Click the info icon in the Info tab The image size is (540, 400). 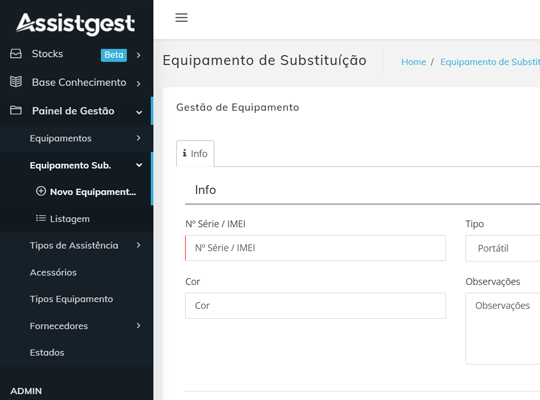click(x=185, y=153)
